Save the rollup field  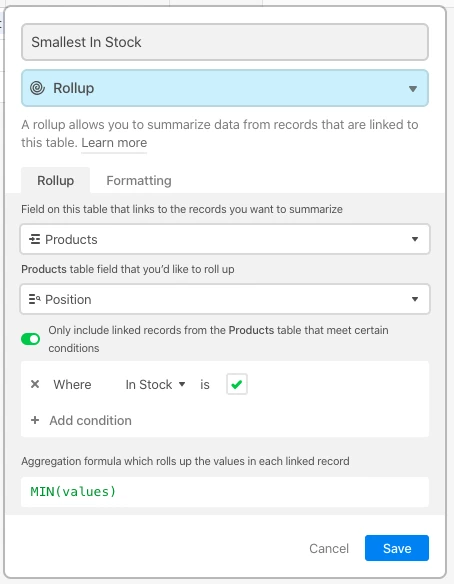pyautogui.click(x=397, y=548)
